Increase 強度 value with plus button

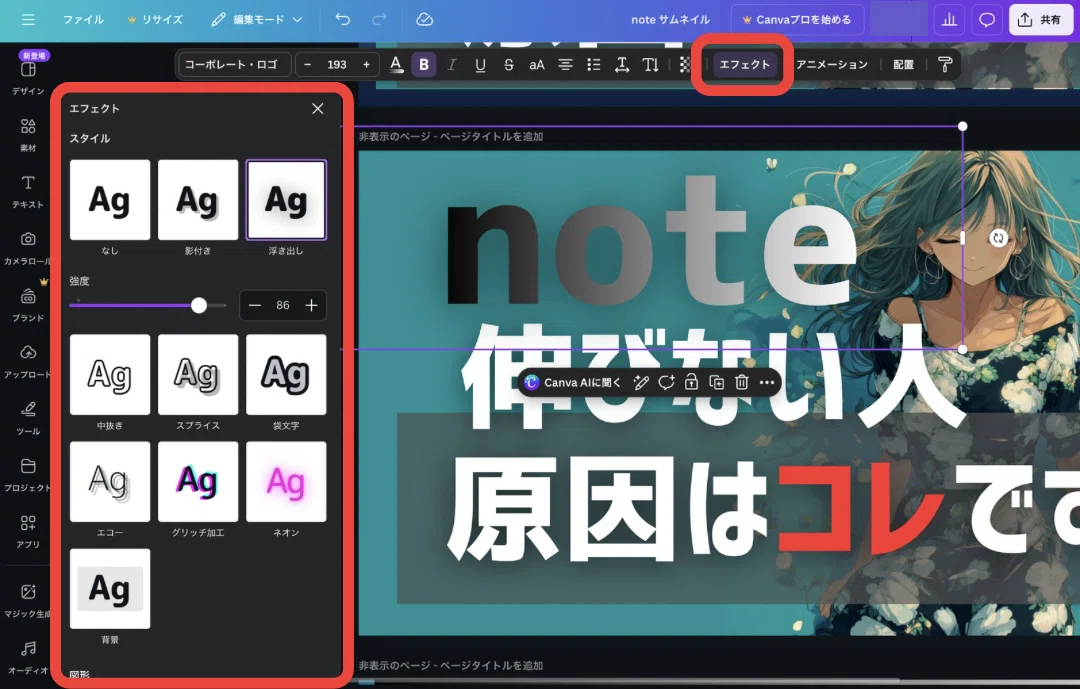click(x=311, y=305)
